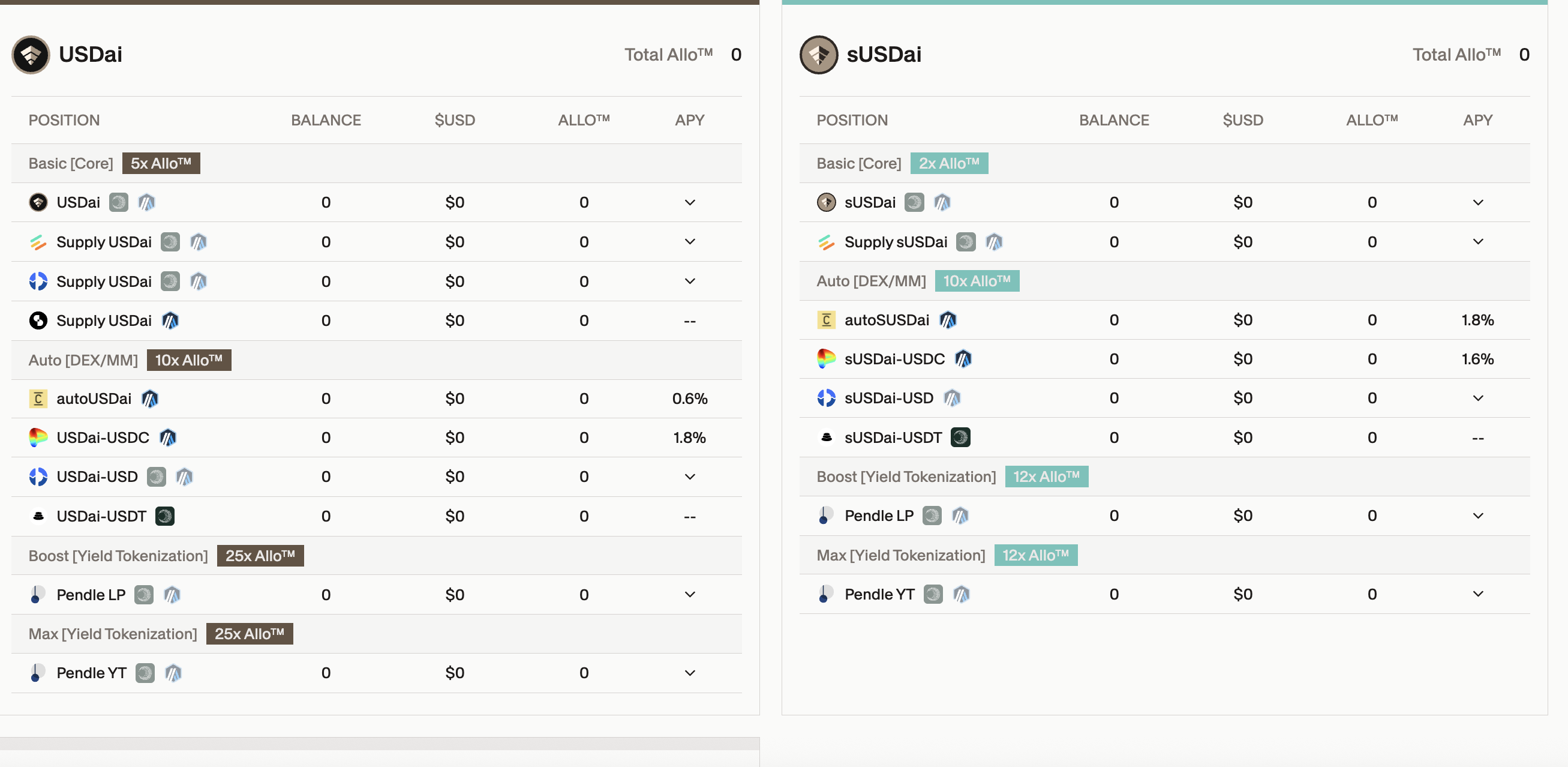
Task: Click the USDai logo in the card header
Action: pyautogui.click(x=31, y=55)
